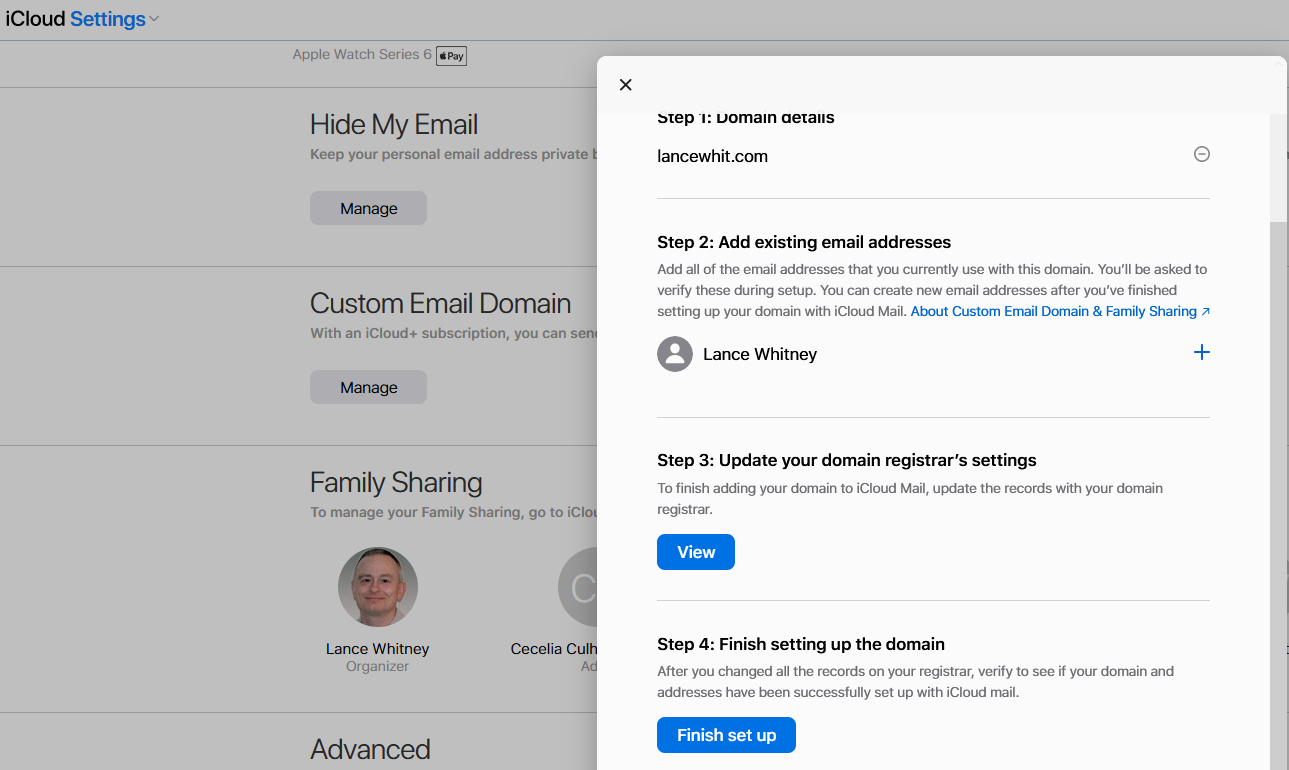Click the Advanced section heading

[x=370, y=749]
